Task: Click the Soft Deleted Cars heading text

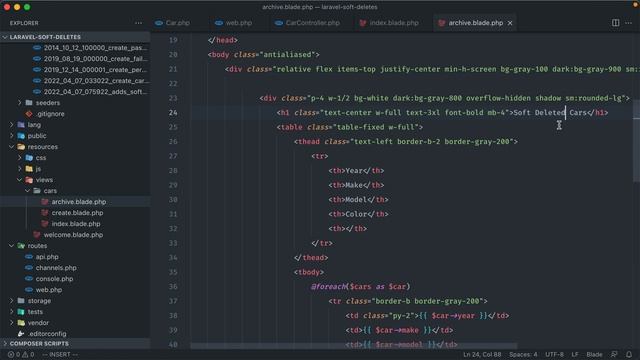Action: (x=550, y=113)
